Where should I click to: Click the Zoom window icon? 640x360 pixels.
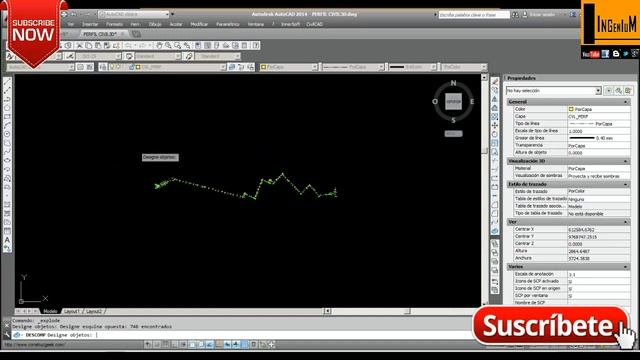point(178,46)
